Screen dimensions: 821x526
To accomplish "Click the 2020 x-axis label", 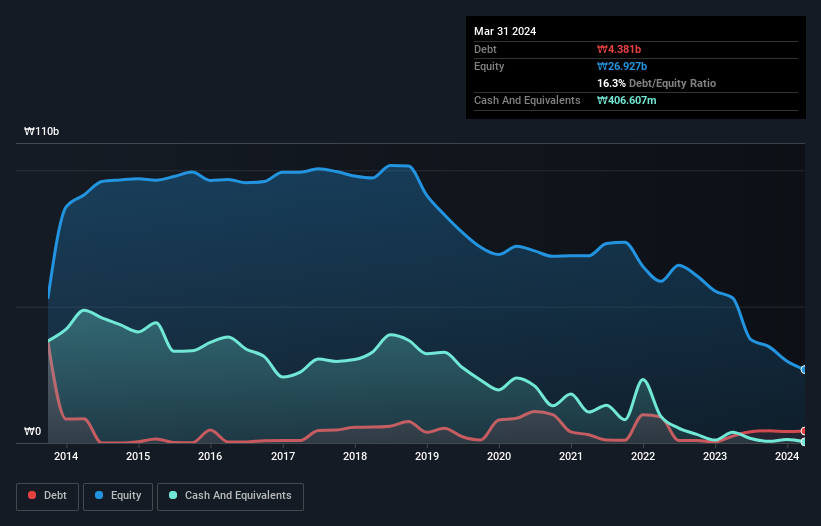I will [499, 456].
